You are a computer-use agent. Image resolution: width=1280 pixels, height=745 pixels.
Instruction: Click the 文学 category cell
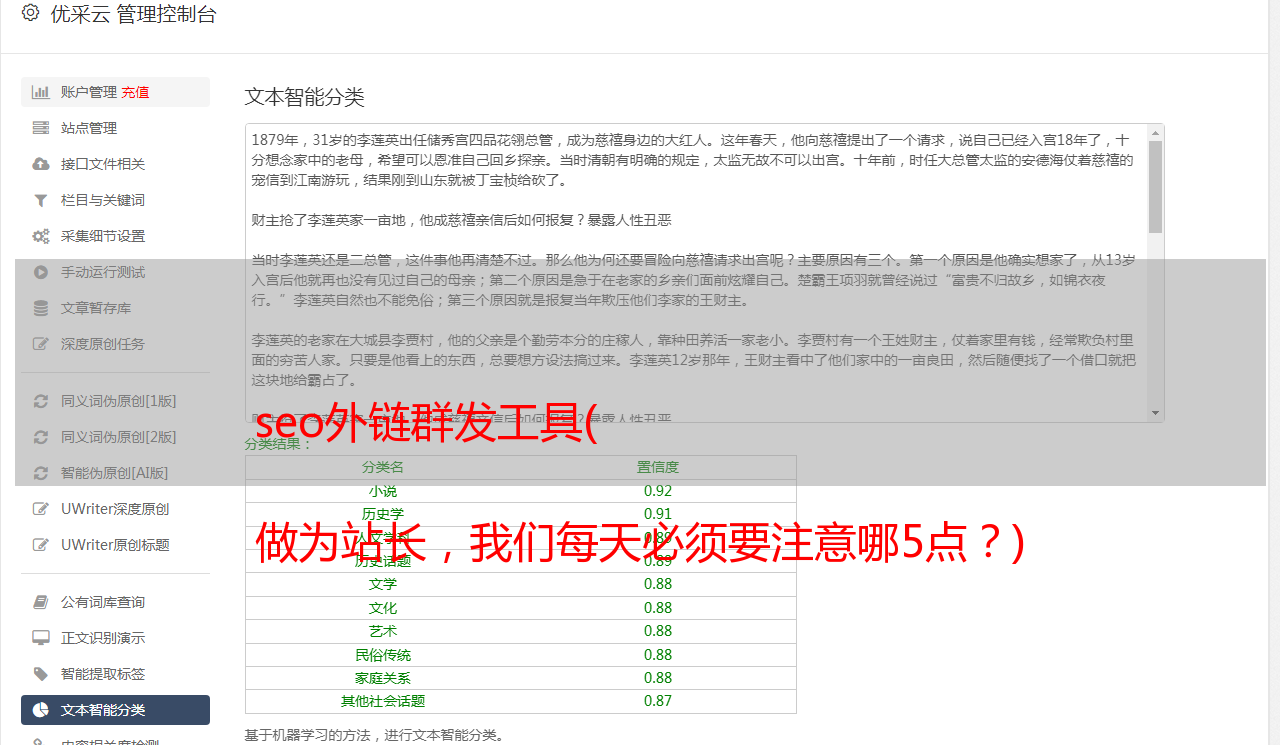[x=383, y=584]
